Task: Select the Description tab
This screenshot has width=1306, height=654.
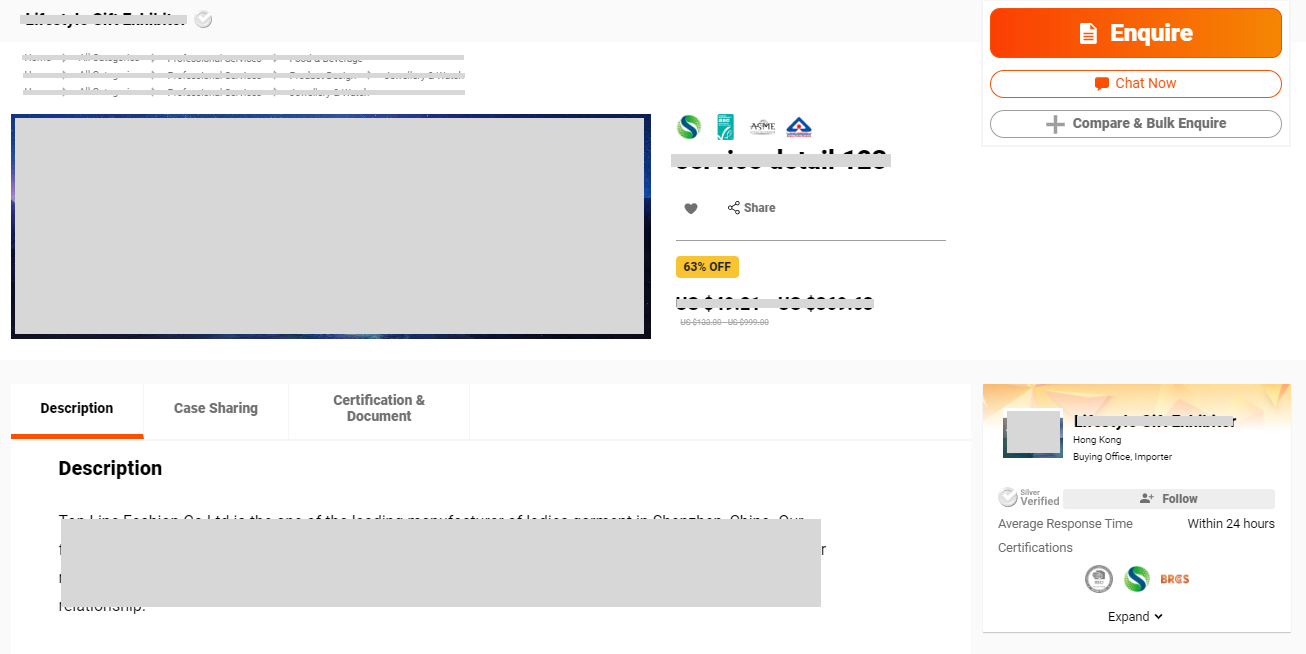Action: coord(77,409)
